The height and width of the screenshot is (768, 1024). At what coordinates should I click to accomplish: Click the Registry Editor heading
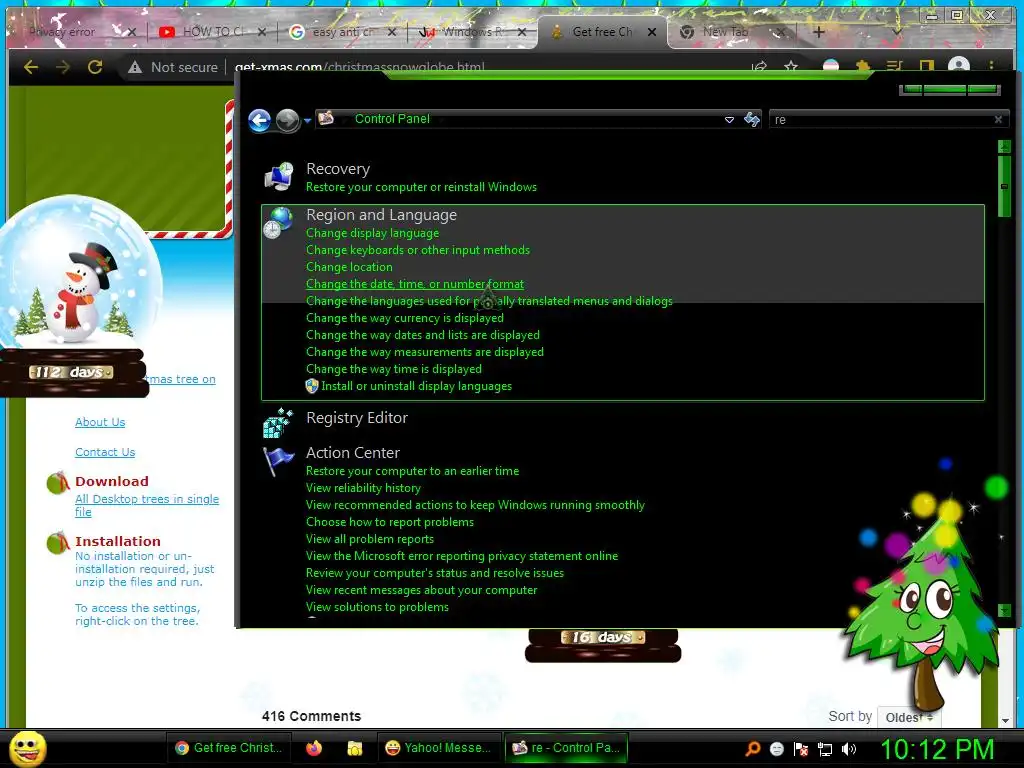[x=357, y=418]
